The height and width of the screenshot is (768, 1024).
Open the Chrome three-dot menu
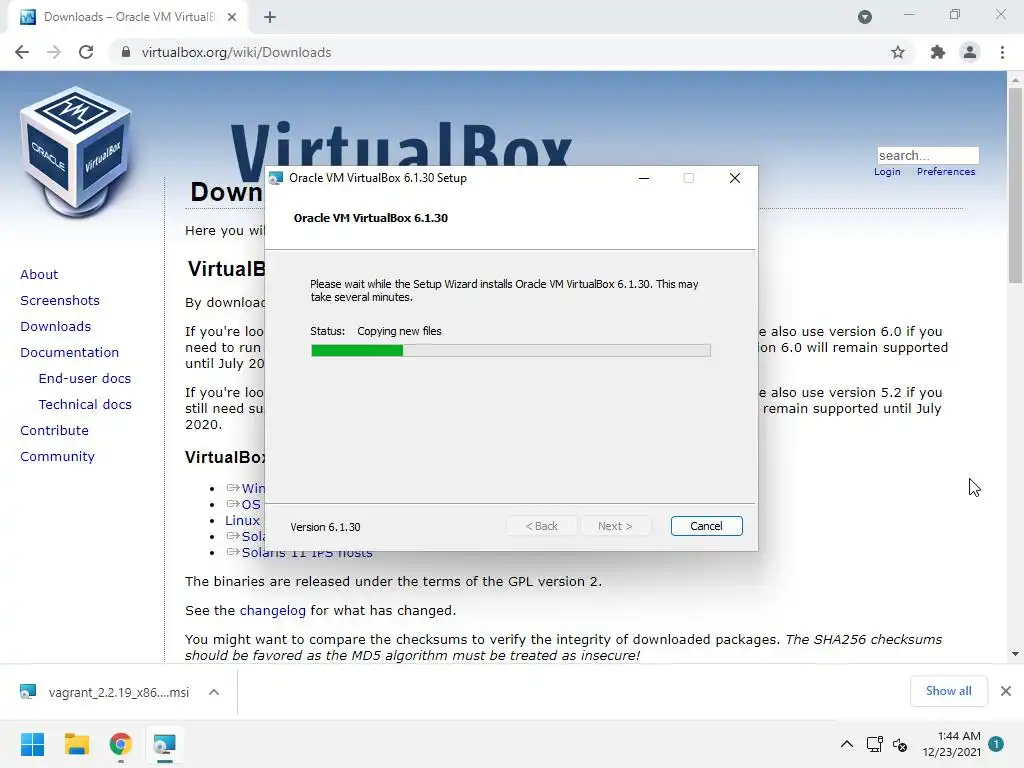pyautogui.click(x=1002, y=52)
